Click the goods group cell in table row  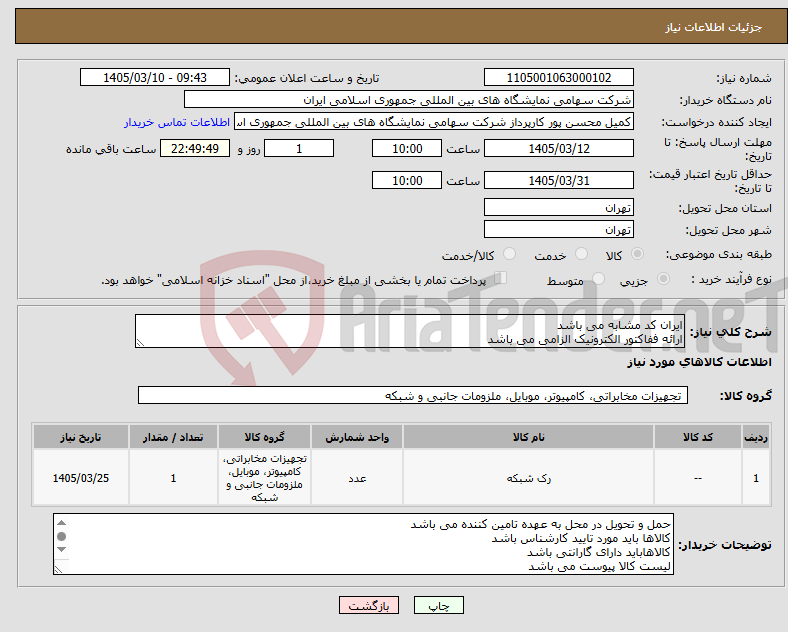point(264,478)
